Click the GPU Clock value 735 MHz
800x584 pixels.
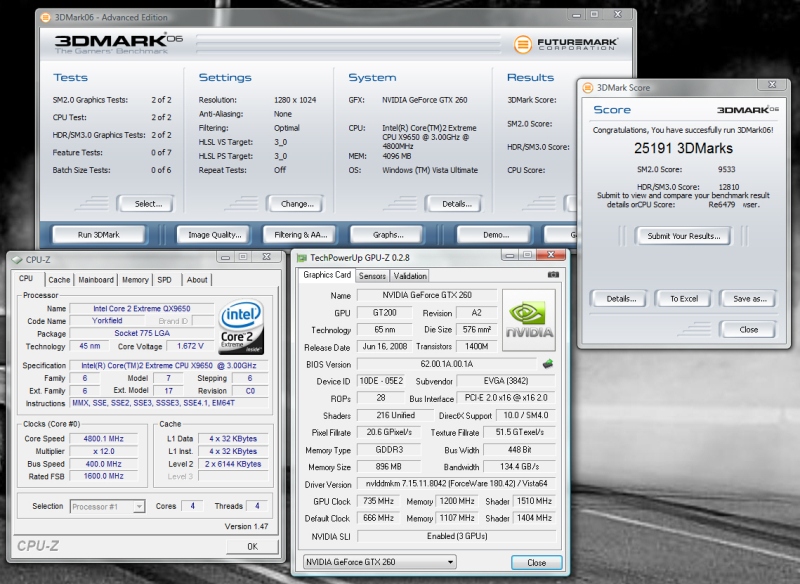point(379,501)
